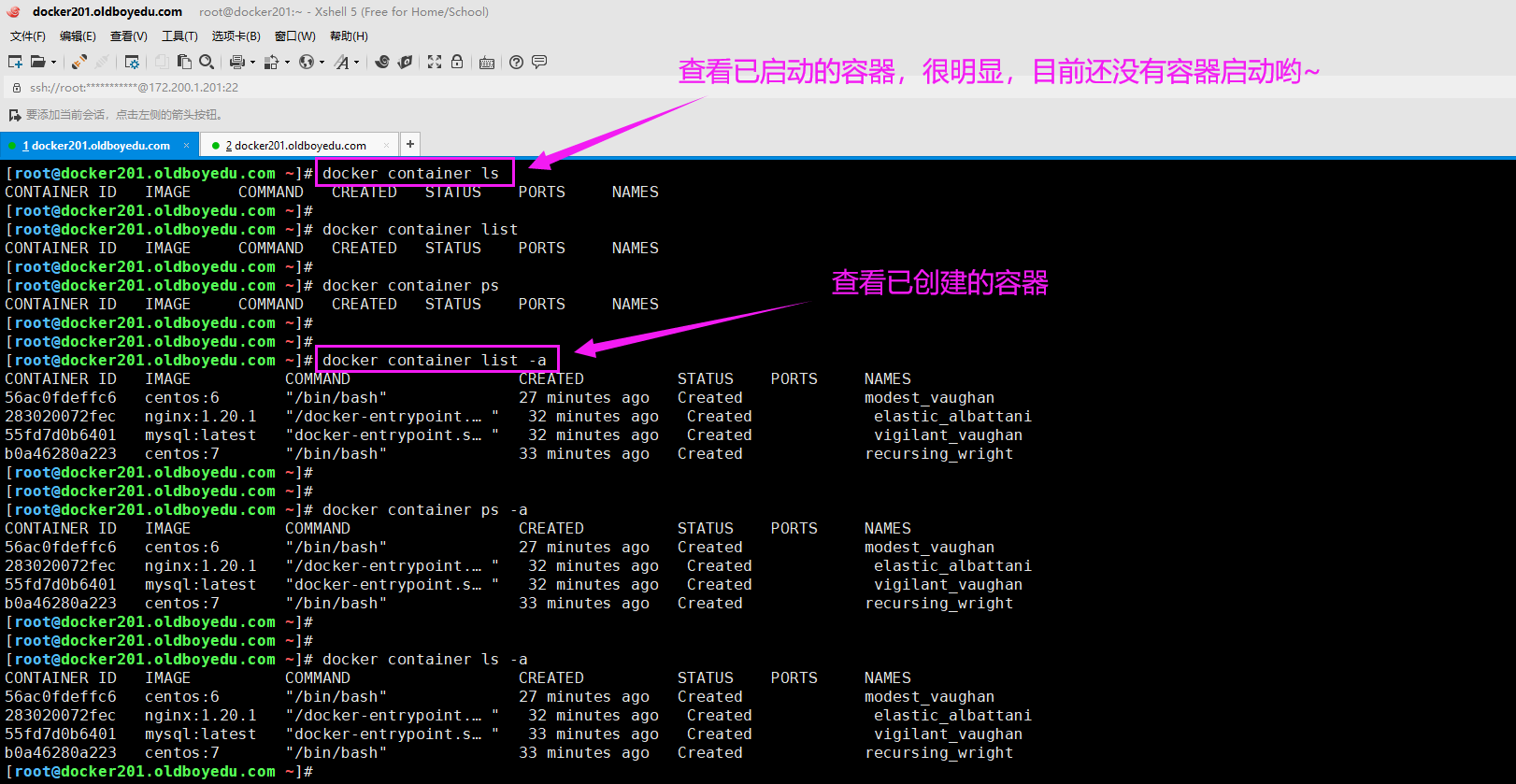Open the 文件(F) menu
The image size is (1516, 784).
coord(27,36)
